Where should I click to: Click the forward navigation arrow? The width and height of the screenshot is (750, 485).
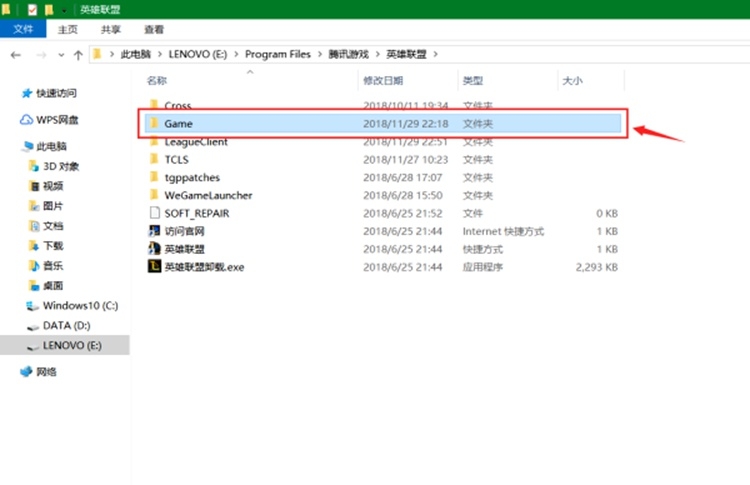point(42,55)
